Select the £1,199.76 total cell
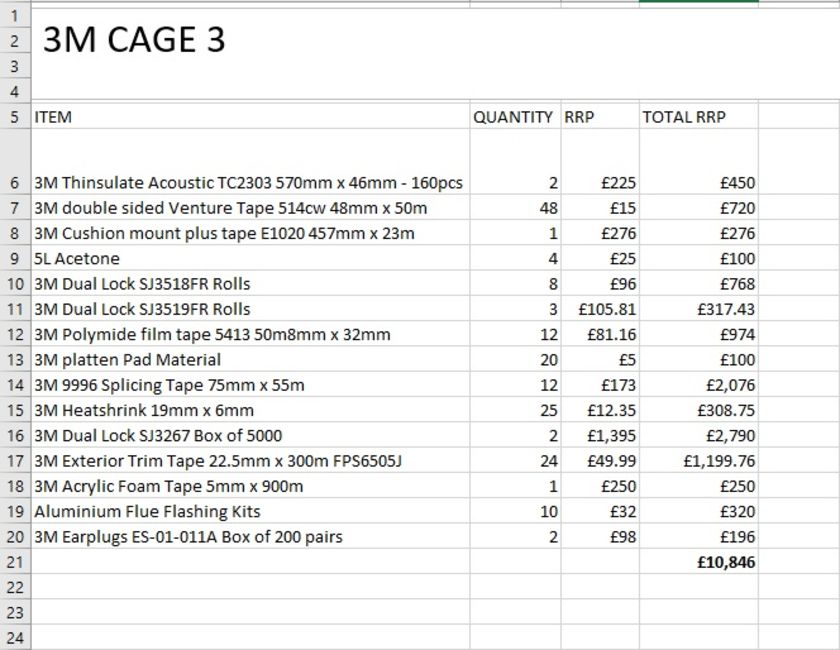Screen dimensions: 840x650 tap(720, 461)
